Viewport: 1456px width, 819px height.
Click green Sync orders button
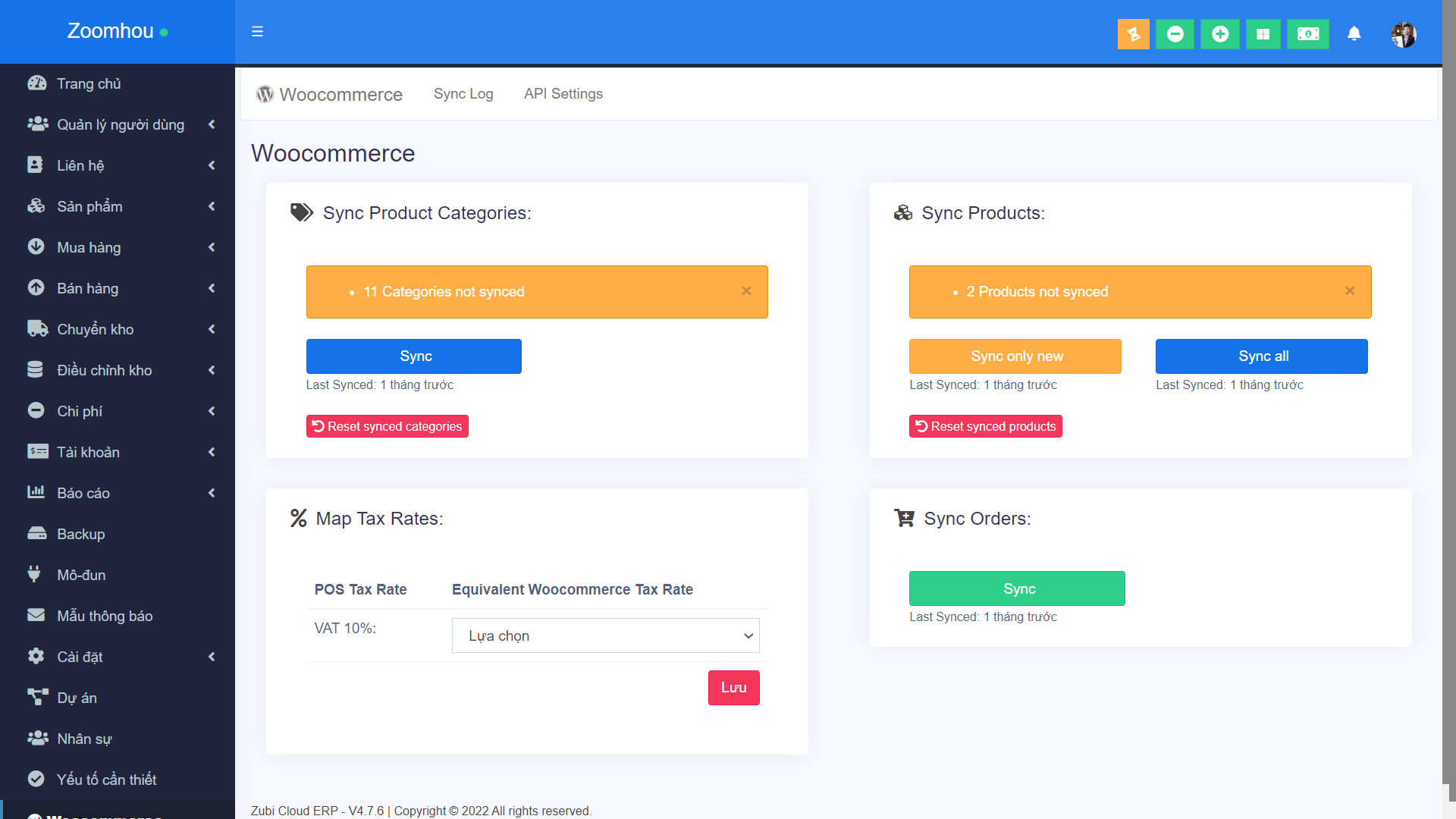1017,588
